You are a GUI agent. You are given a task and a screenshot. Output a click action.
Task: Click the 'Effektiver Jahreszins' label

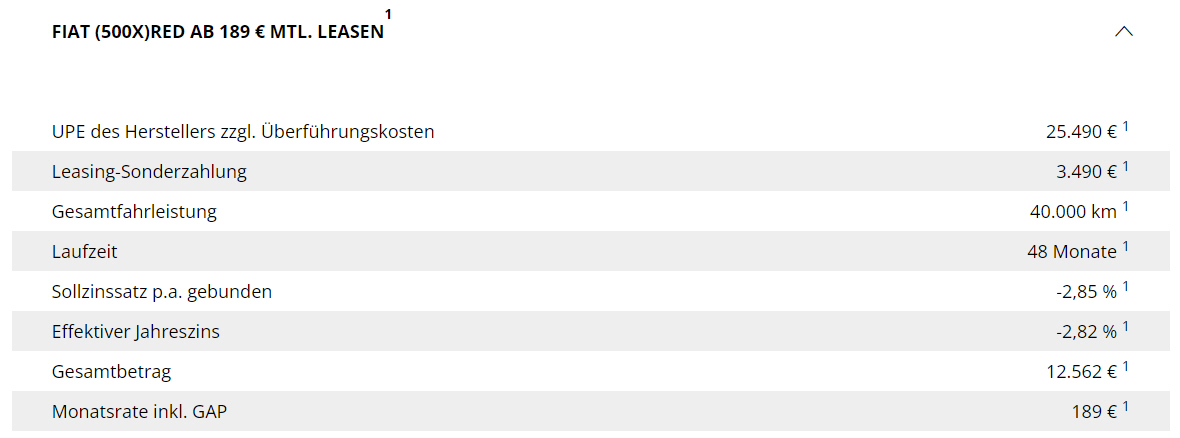coord(136,332)
